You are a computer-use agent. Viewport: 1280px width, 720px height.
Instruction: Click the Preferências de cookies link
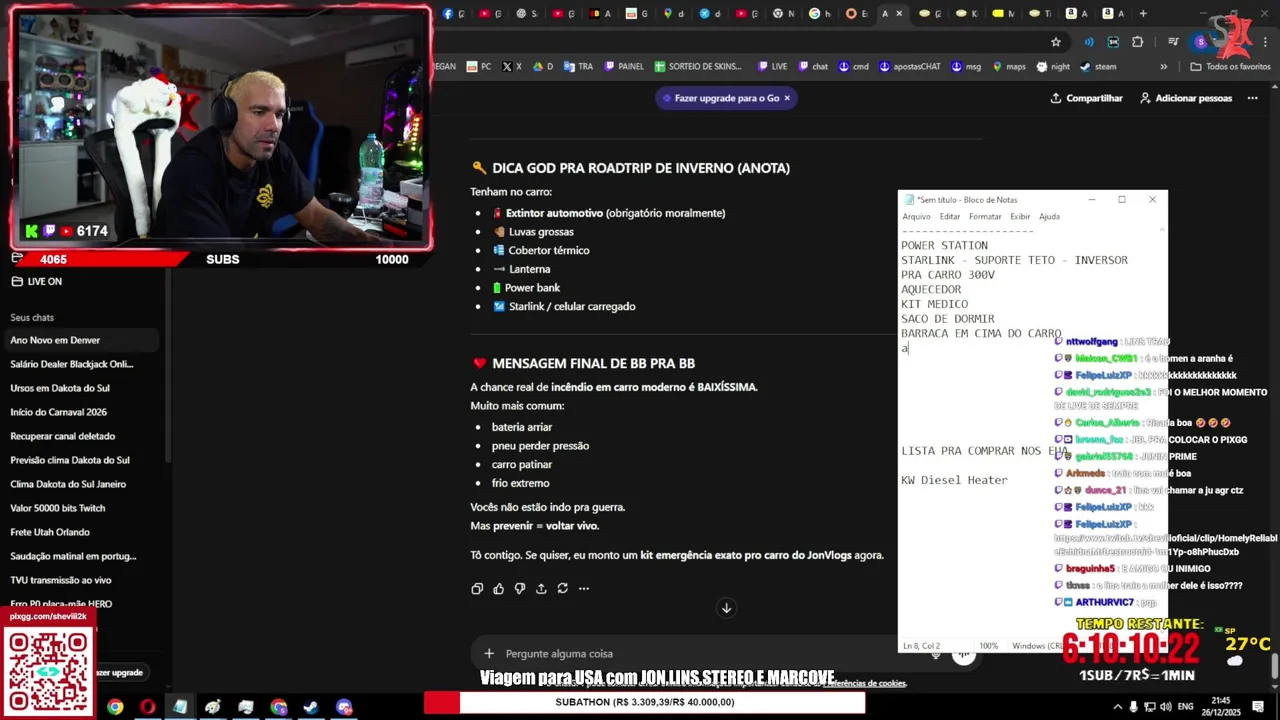click(866, 683)
